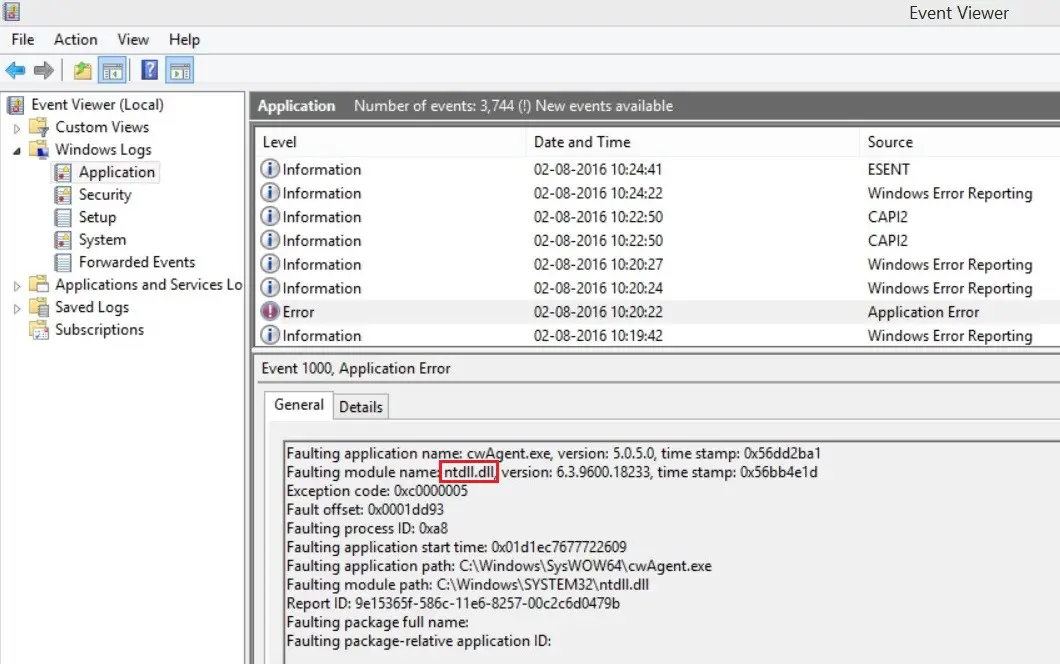The image size is (1060, 664).
Task: Click the Back arrow toolbar icon
Action: (15, 70)
